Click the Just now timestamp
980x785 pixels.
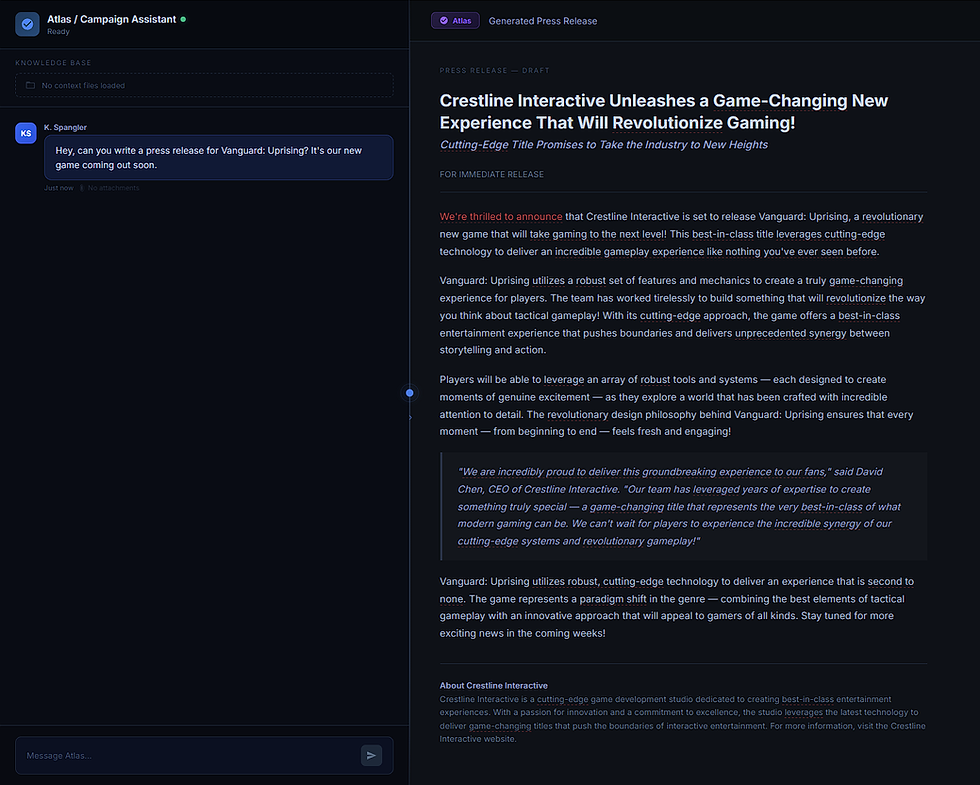pyautogui.click(x=58, y=188)
